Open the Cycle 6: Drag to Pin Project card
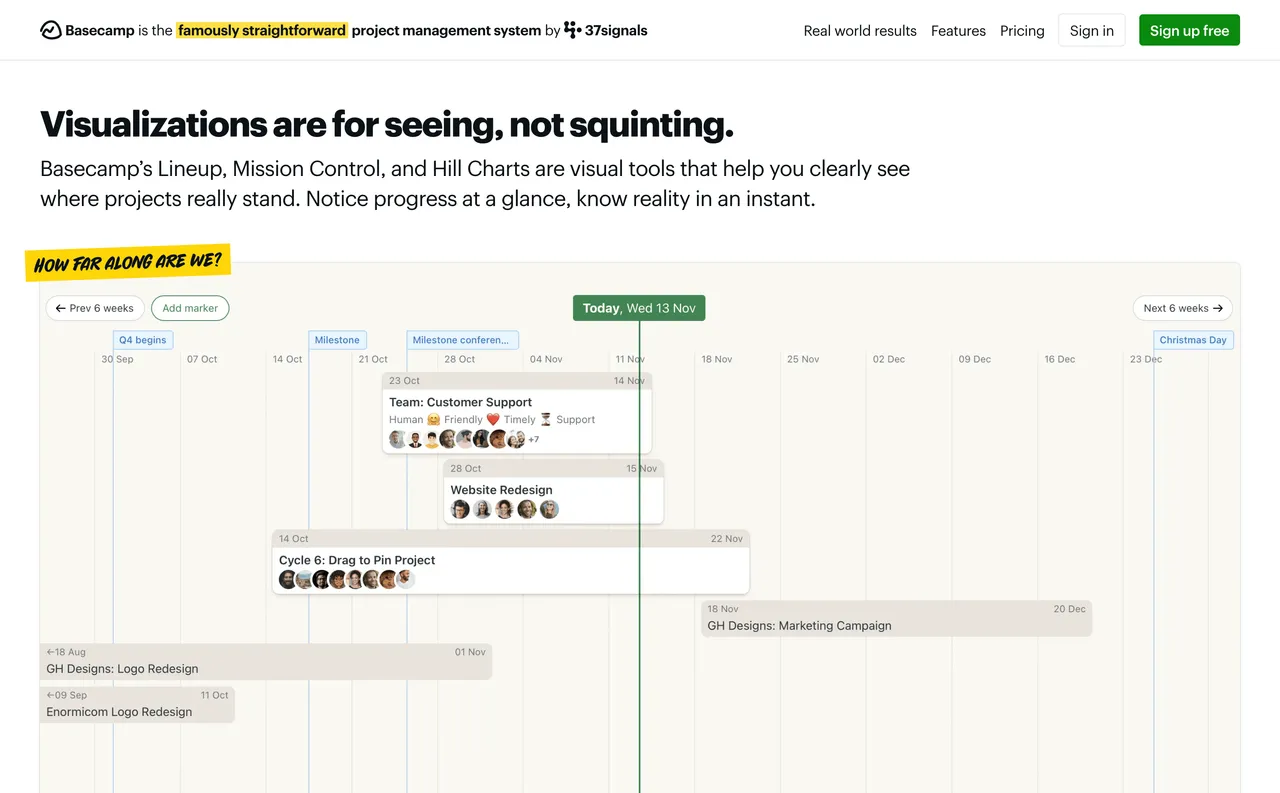Image resolution: width=1280 pixels, height=793 pixels. coord(357,560)
